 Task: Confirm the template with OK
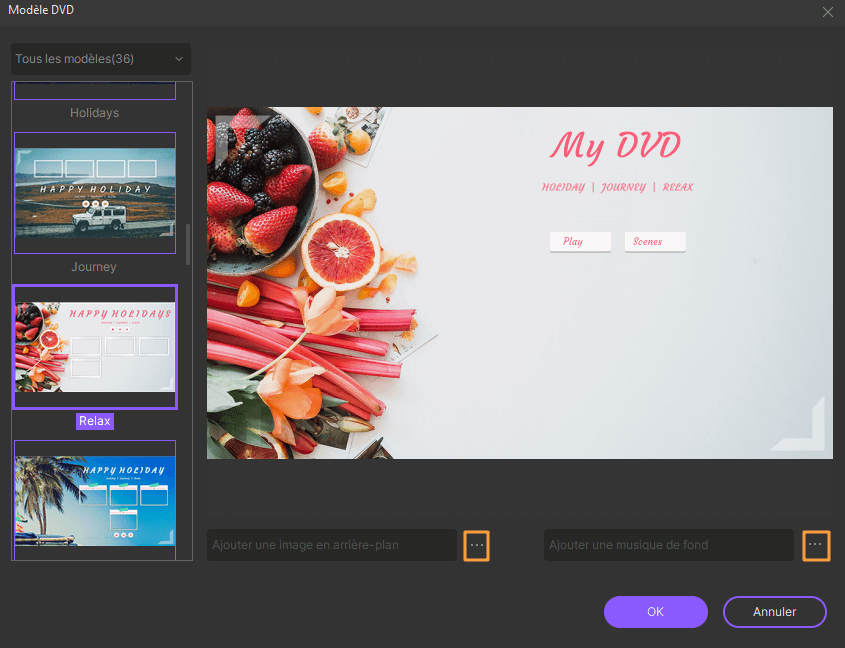click(655, 611)
